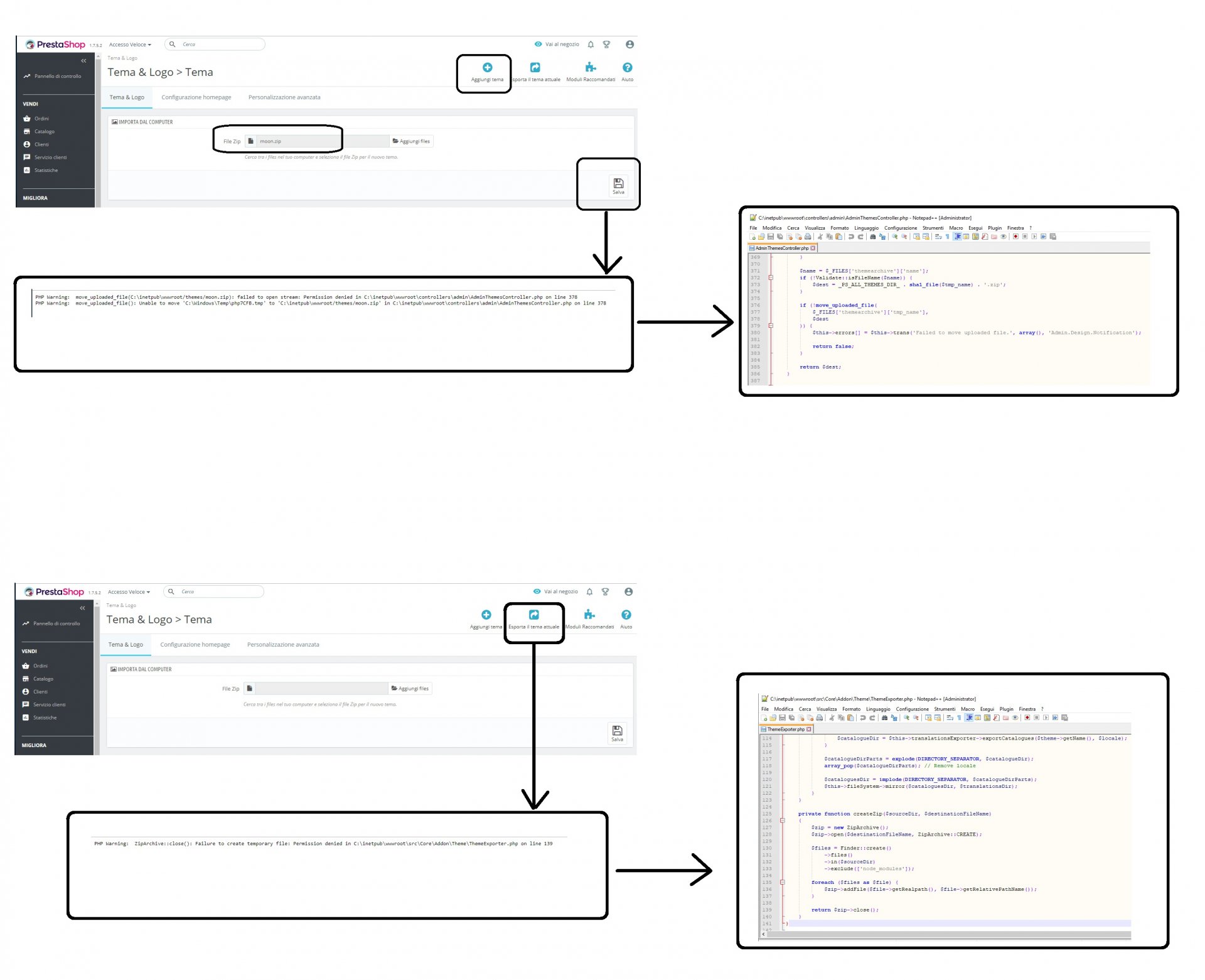The width and height of the screenshot is (1205, 980).
Task: Toggle Vai al negozio eye in lower PrestaShop
Action: 537,591
